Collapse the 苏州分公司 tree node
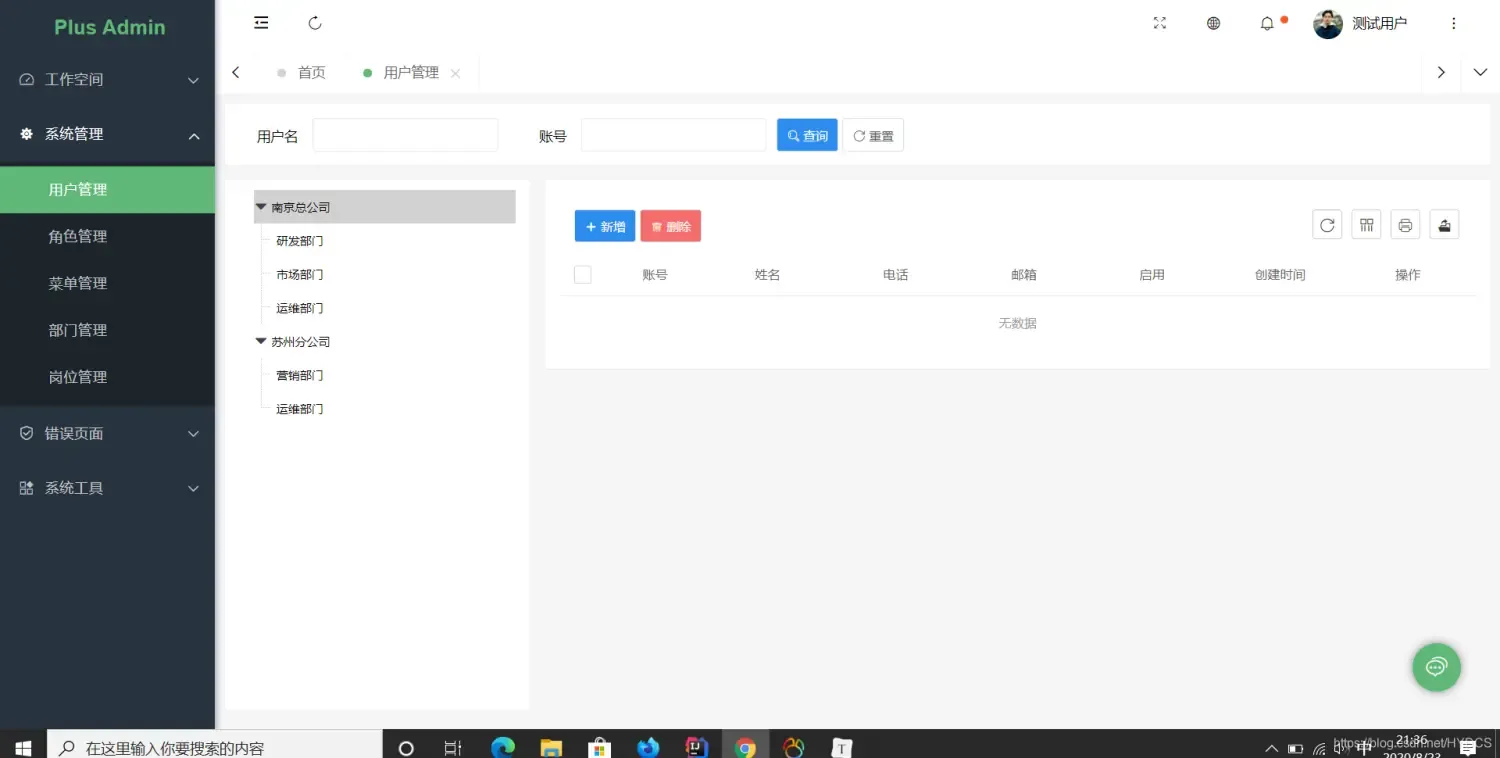The image size is (1500, 758). (261, 341)
